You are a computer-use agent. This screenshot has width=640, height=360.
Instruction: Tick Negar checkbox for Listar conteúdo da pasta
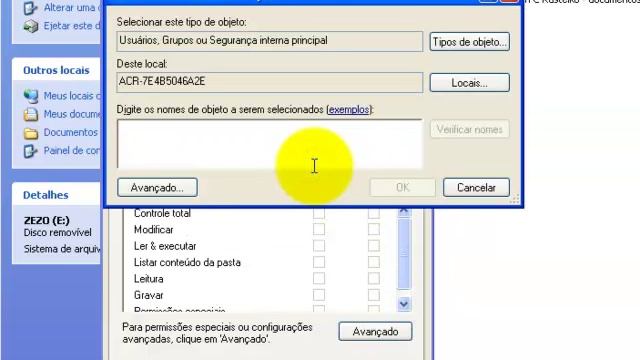pos(373,262)
